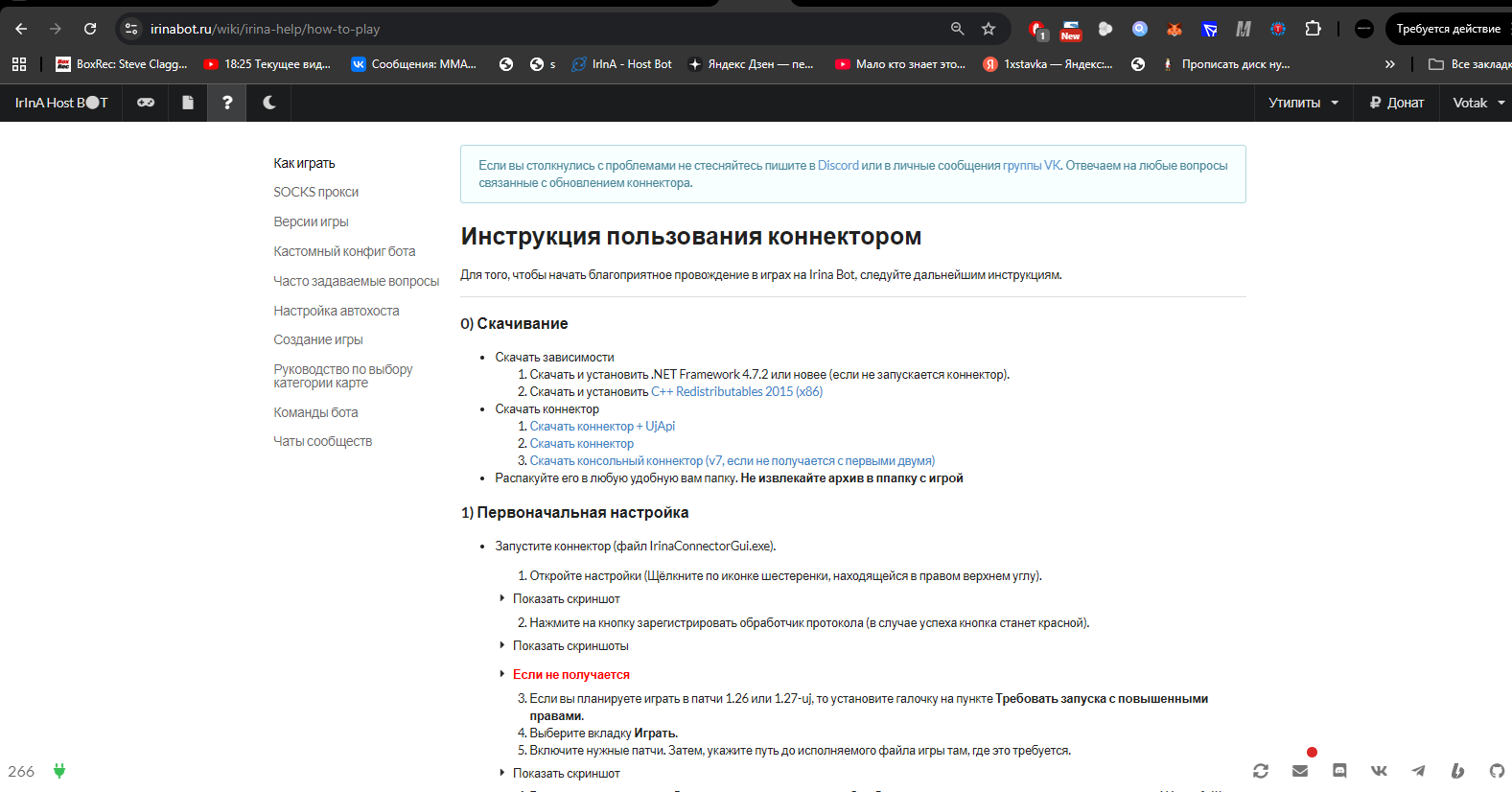Click the grey M extension icon
The image size is (1512, 792).
[1243, 29]
